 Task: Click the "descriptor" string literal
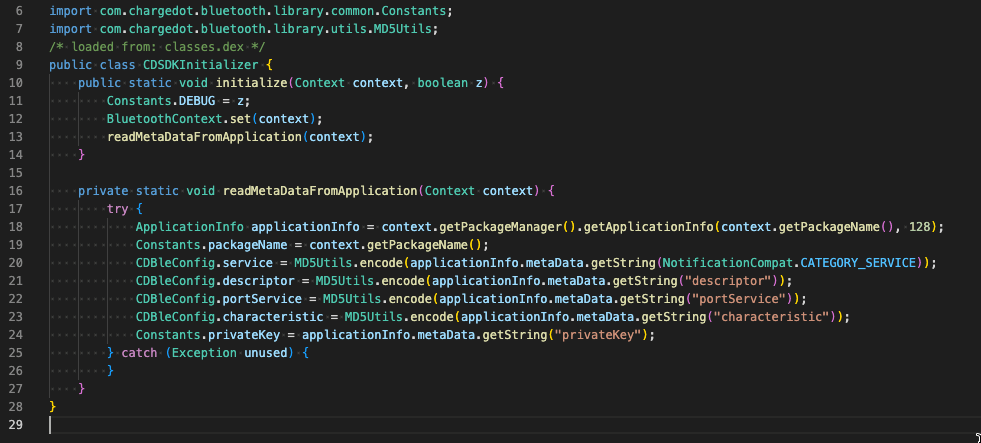point(728,281)
